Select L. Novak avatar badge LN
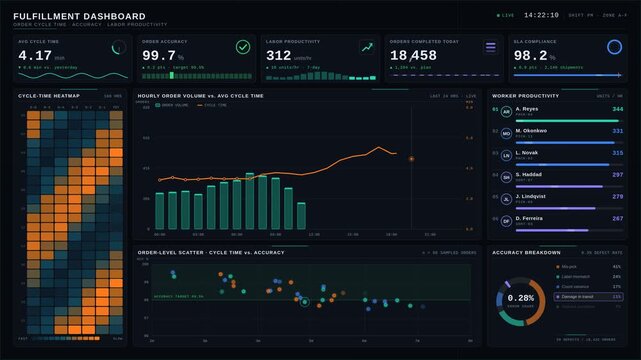641x360 pixels. (506, 156)
